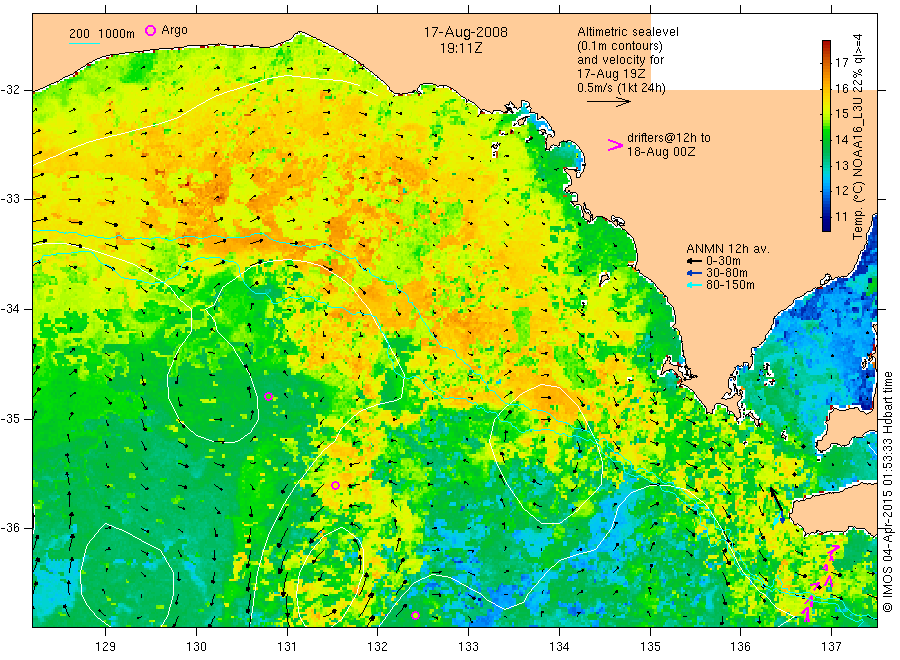
Task: Click the 16 tick label on the colorbar
Action: tap(841, 88)
